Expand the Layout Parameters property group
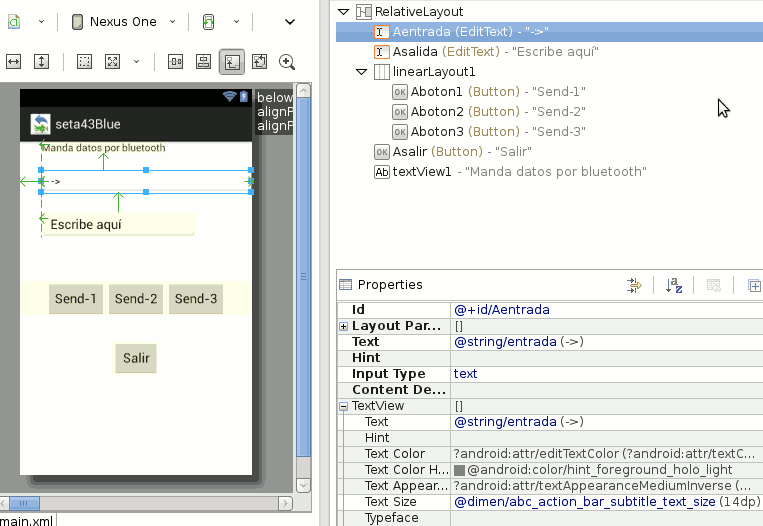Screen dimensions: 763x526 point(344,326)
